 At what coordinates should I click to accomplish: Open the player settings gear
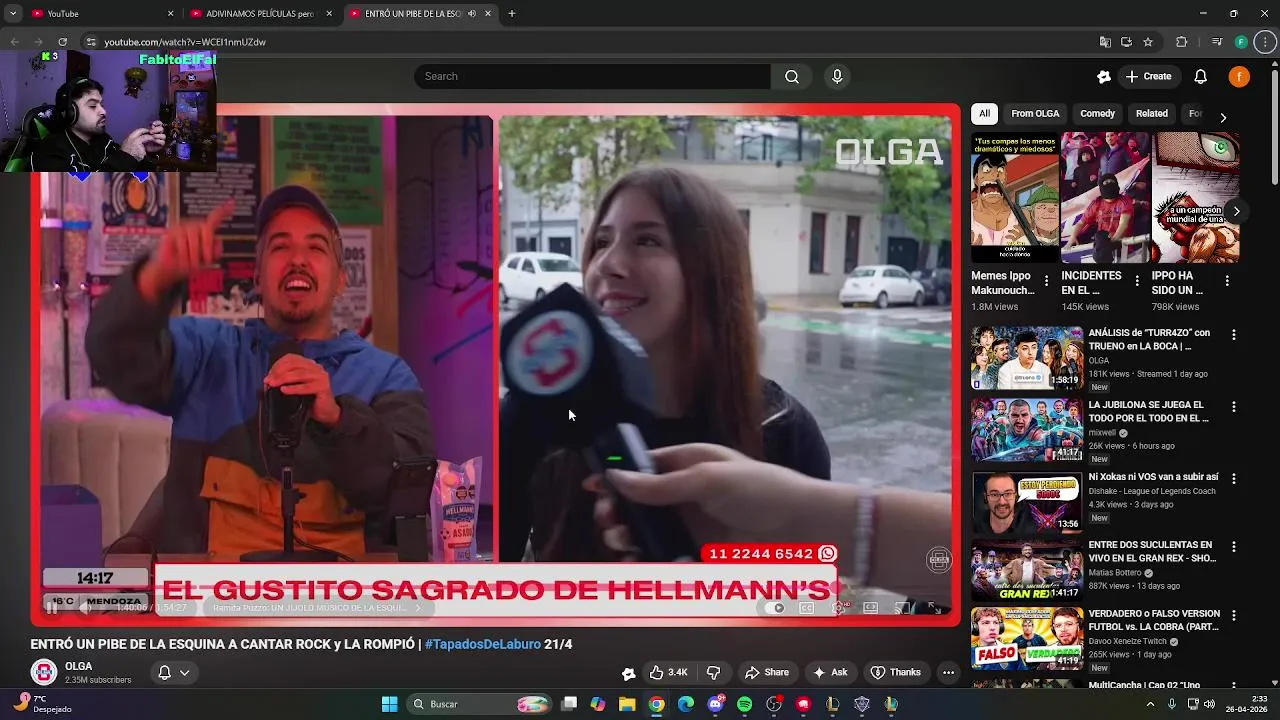pos(839,607)
